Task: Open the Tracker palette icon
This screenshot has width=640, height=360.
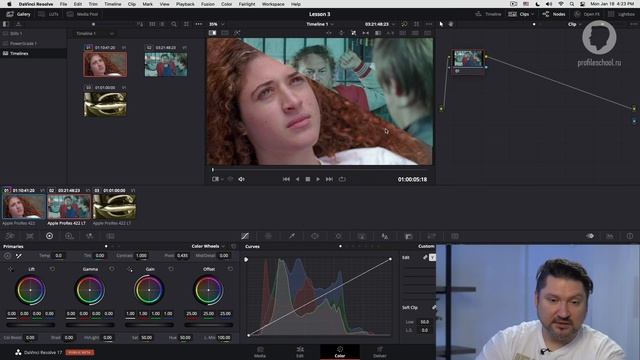Action: coord(338,236)
